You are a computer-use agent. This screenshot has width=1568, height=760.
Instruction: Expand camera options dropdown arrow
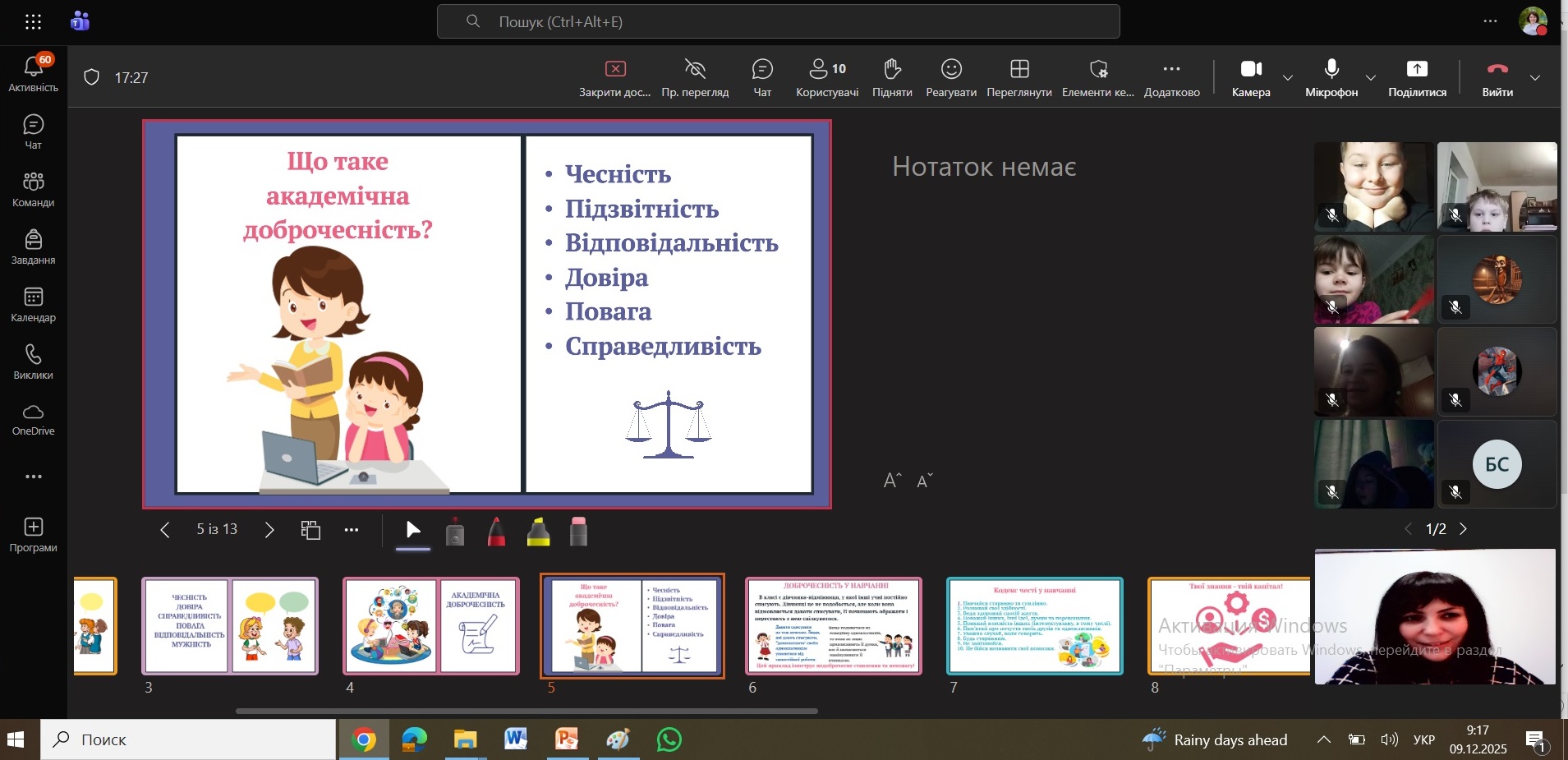(x=1288, y=77)
